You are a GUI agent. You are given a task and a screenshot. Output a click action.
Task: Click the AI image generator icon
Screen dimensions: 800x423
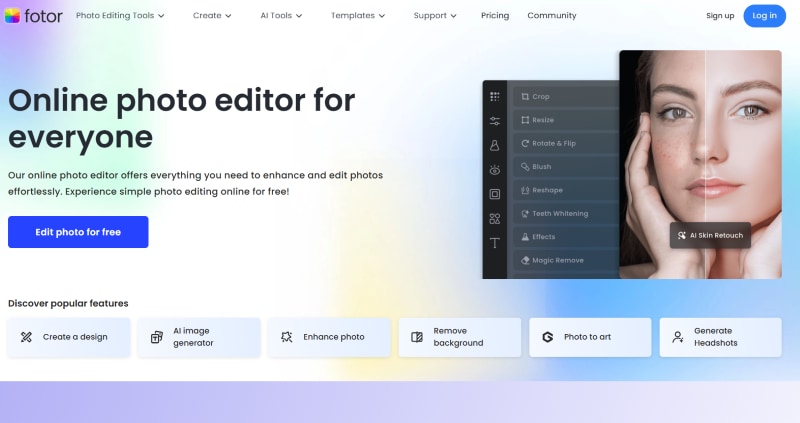pos(157,337)
